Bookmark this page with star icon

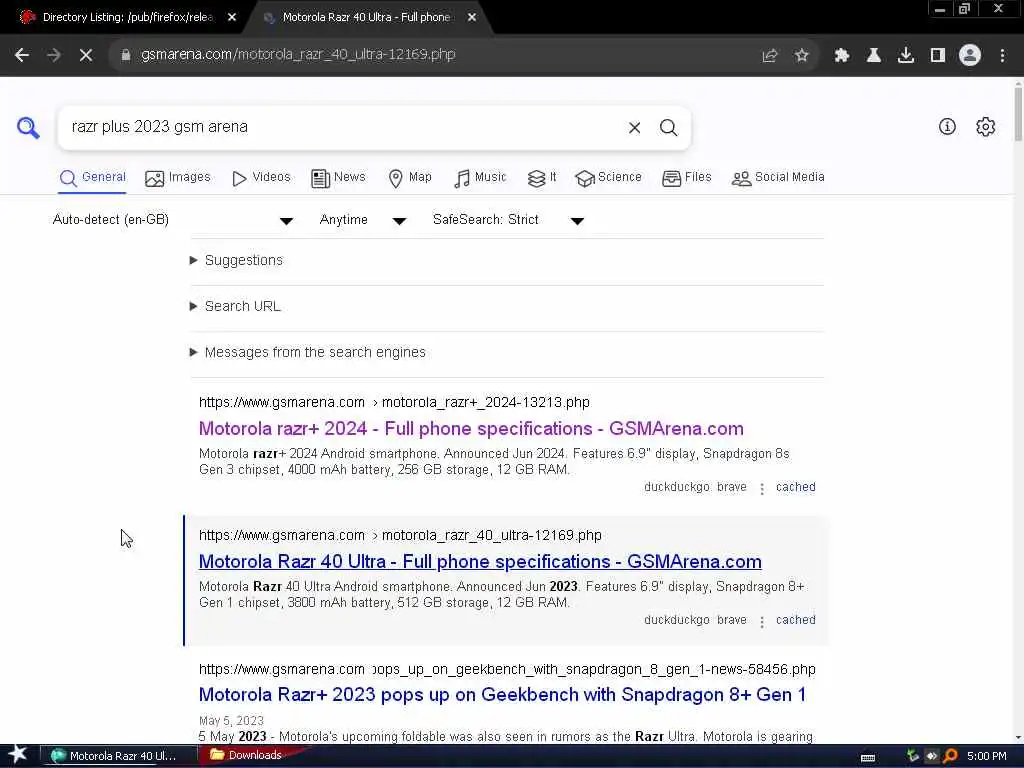(x=801, y=55)
